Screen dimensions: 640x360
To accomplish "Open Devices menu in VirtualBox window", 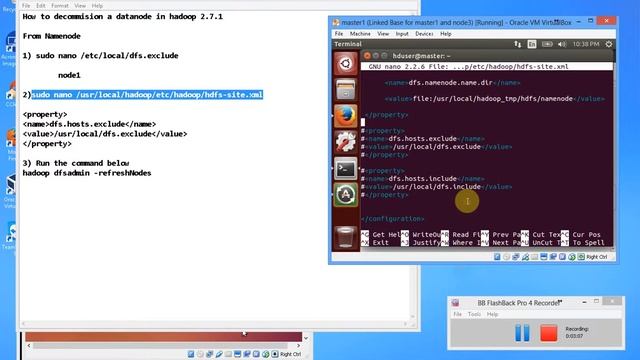I will pyautogui.click(x=424, y=34).
